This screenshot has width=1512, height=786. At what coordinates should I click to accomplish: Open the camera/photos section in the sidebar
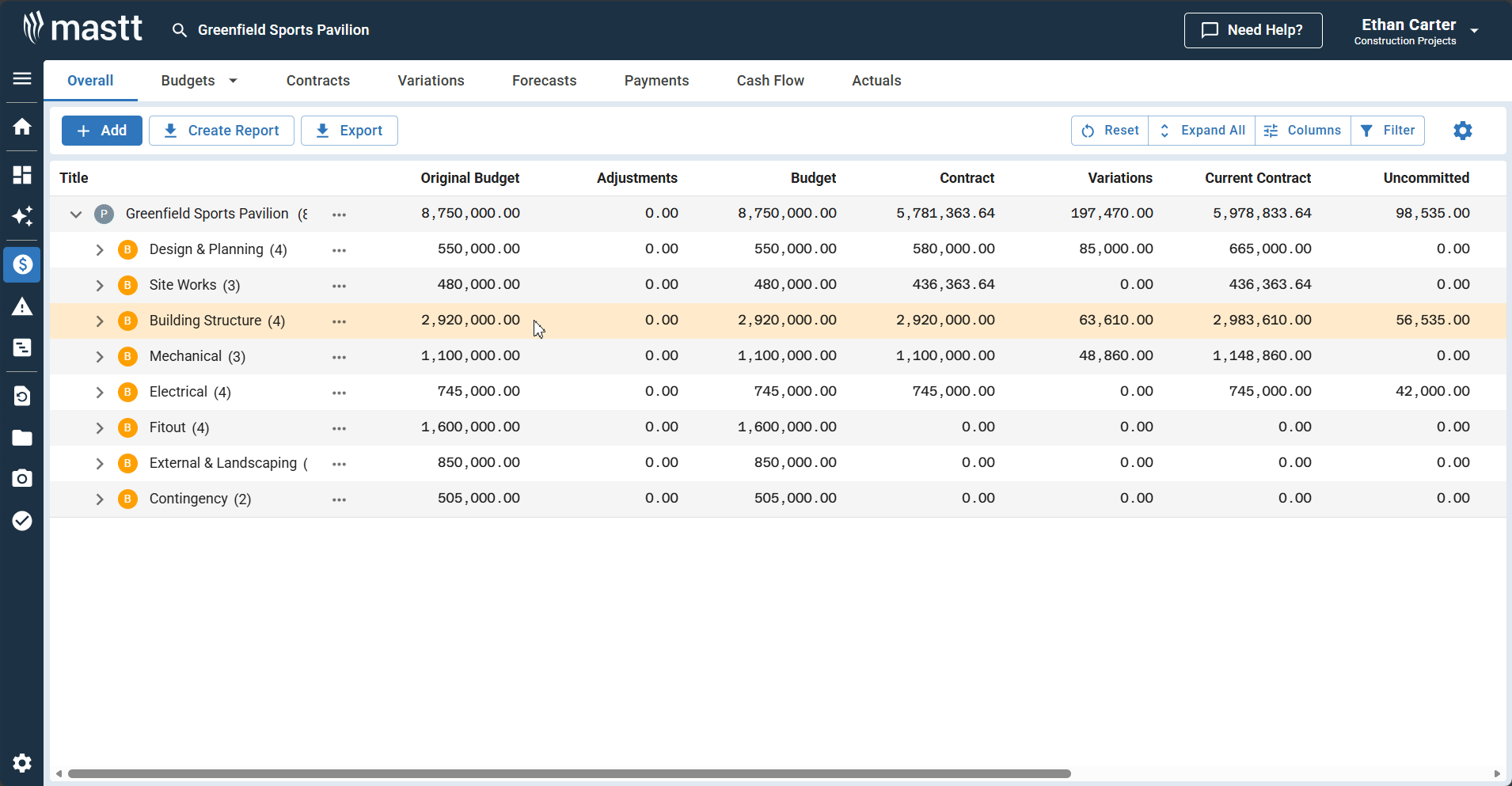coord(21,478)
